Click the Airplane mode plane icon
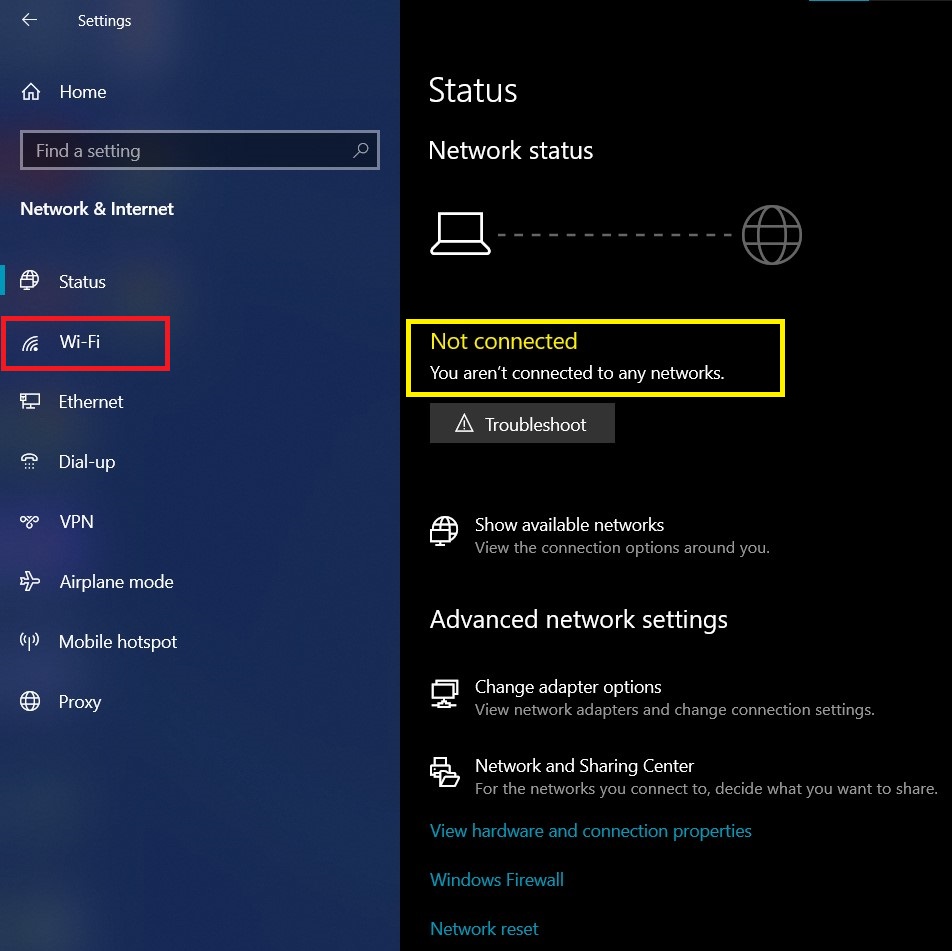The width and height of the screenshot is (952, 951). [30, 581]
